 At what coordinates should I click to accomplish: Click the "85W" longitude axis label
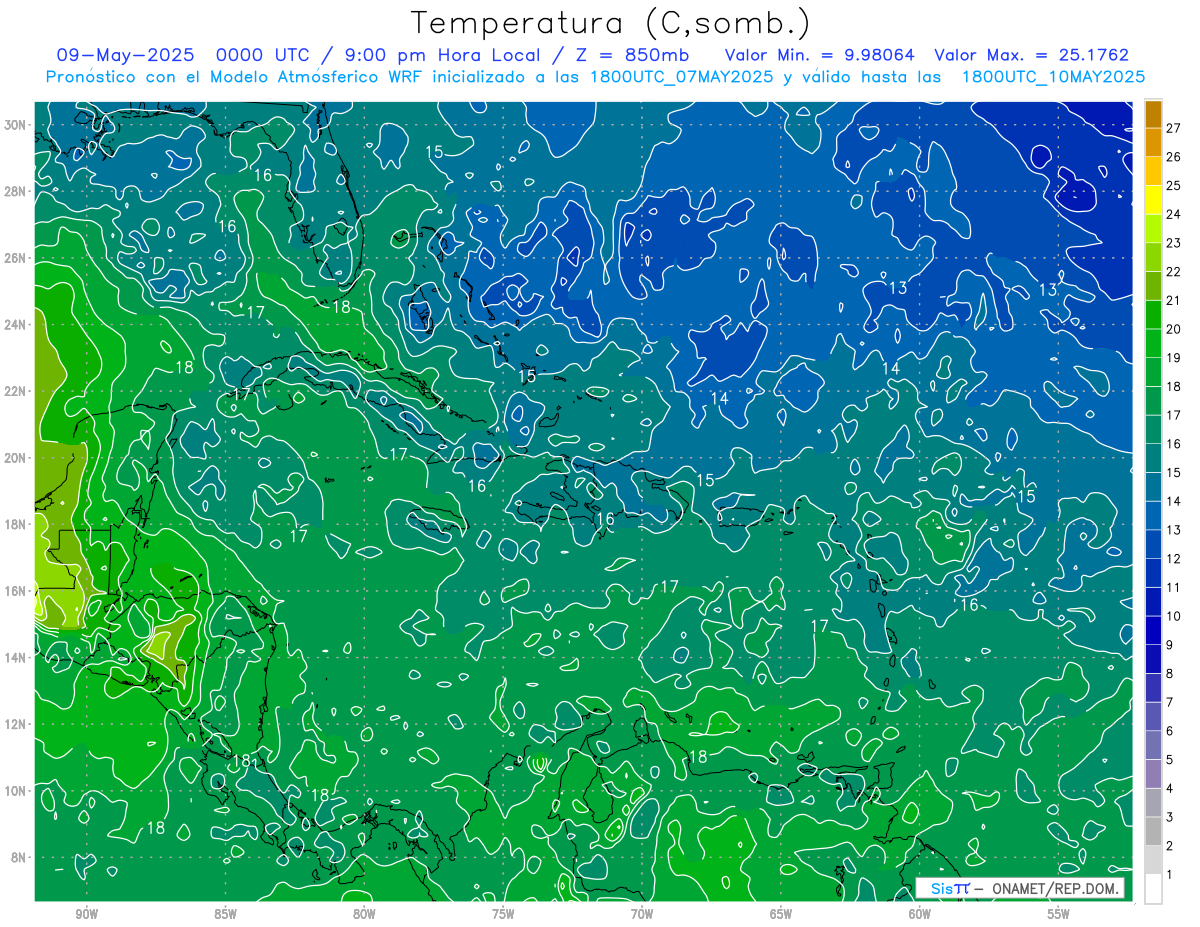pos(225,914)
